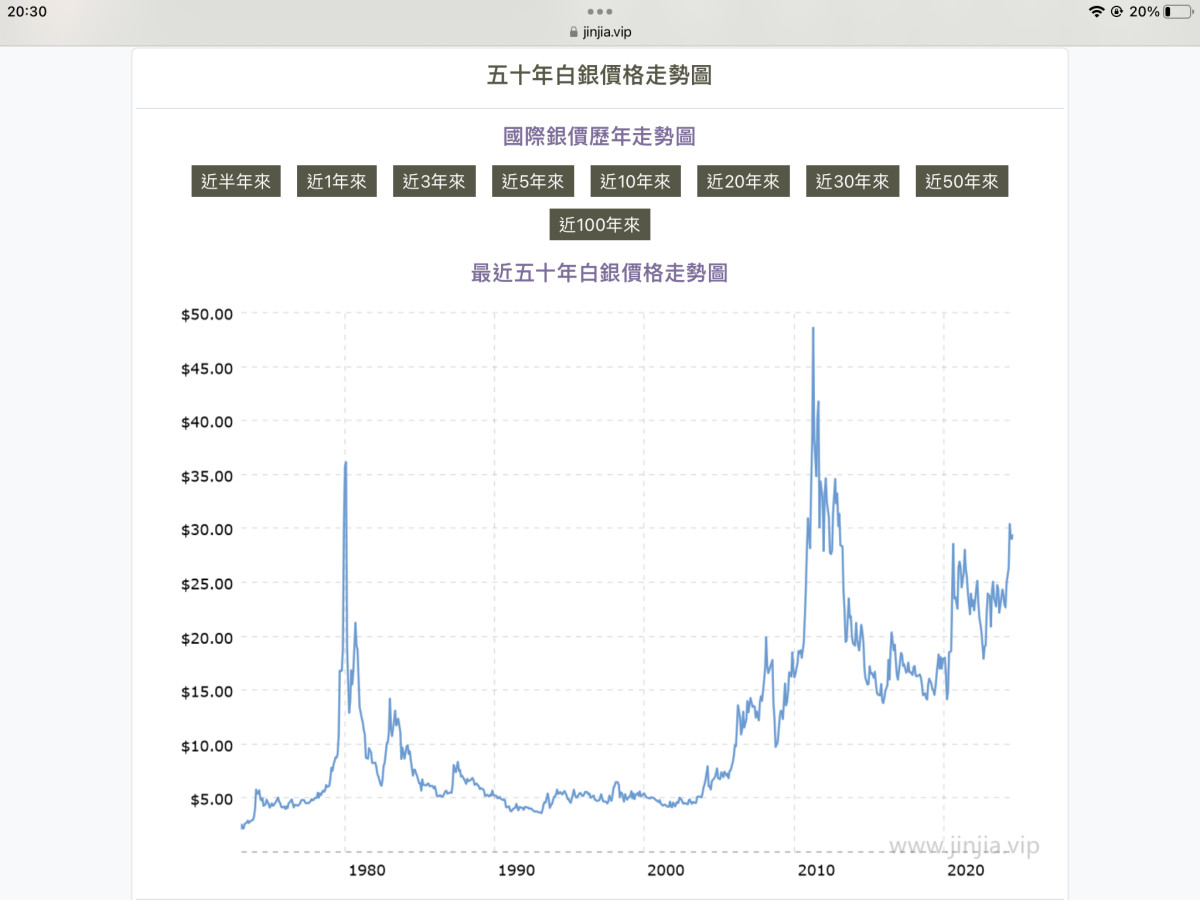Click the 2011 peak near $48 on chart
Screen dimensions: 1200x900
(813, 329)
